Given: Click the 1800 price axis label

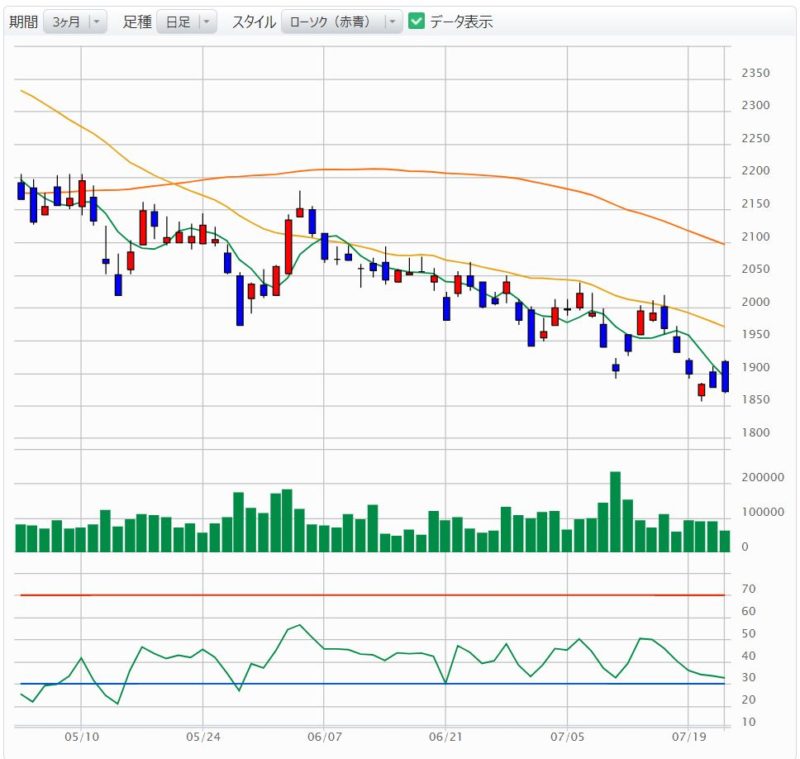Looking at the screenshot, I should click(756, 433).
